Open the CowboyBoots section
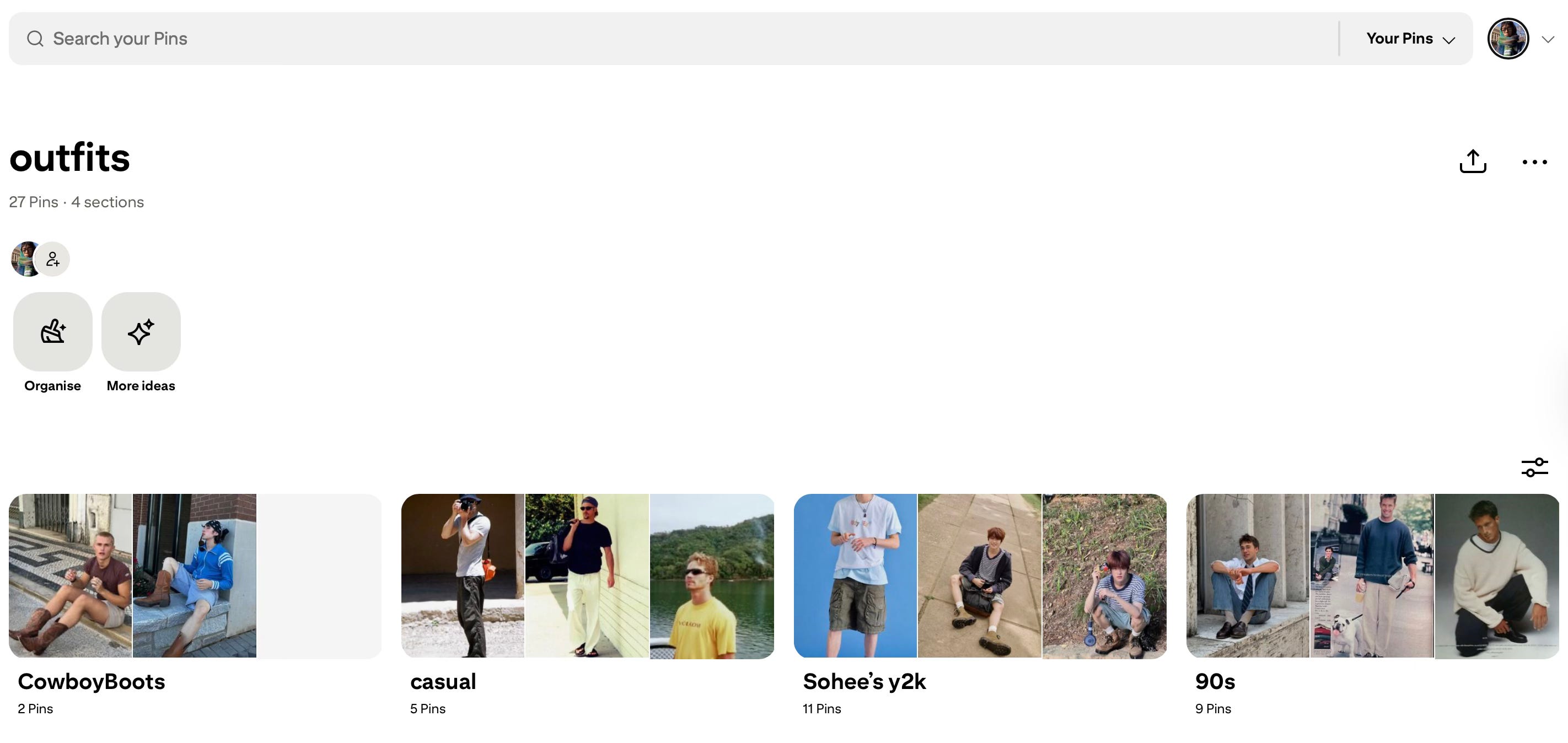 pyautogui.click(x=92, y=681)
